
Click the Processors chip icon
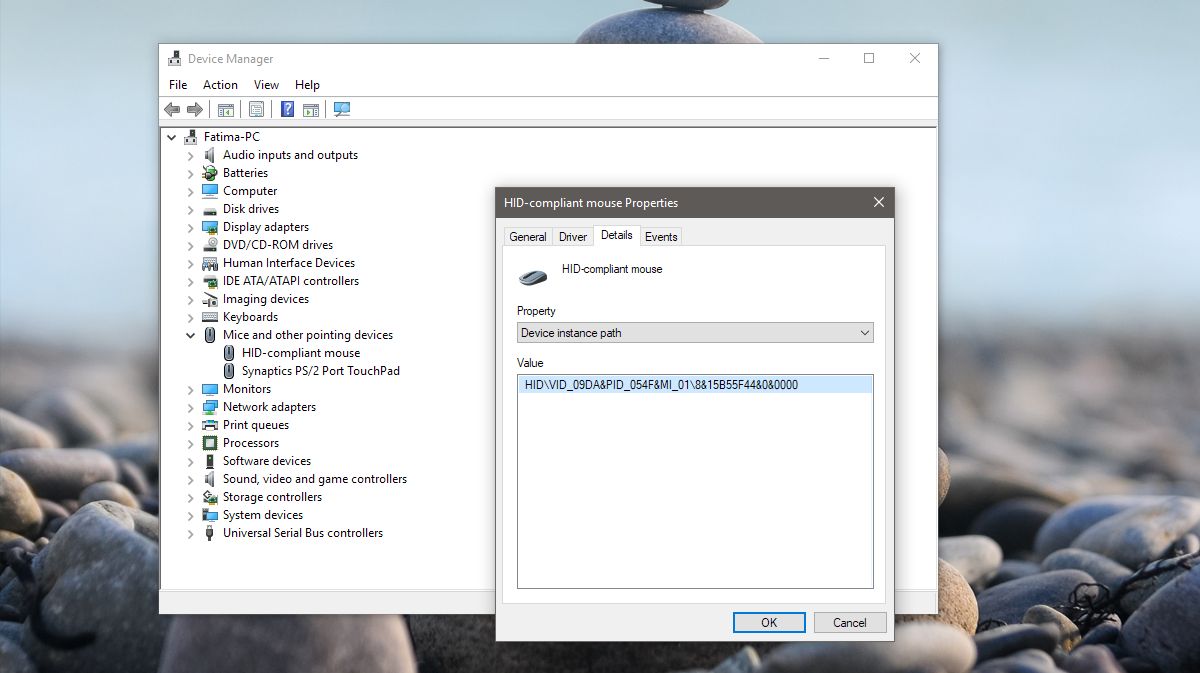pos(210,443)
